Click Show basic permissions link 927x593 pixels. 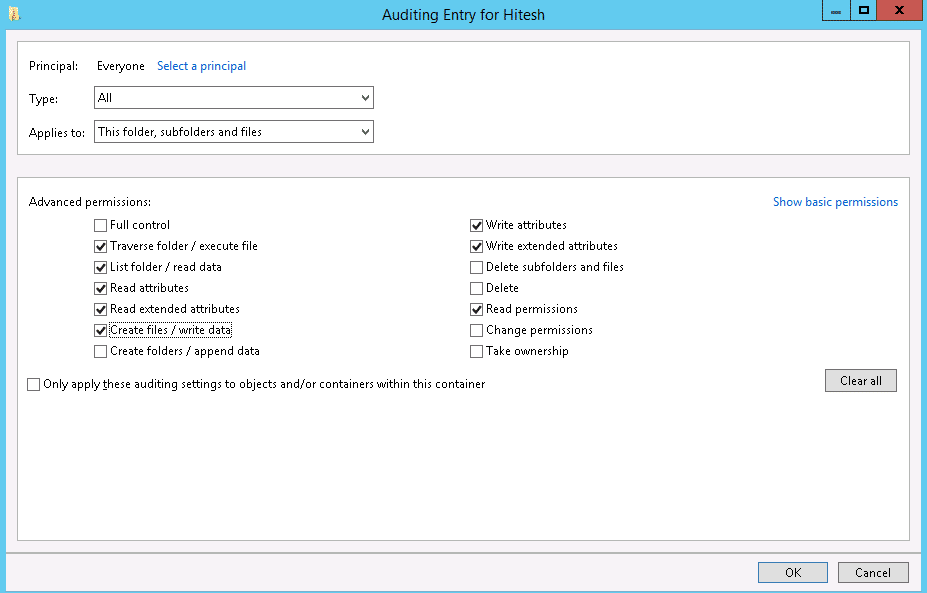(835, 202)
